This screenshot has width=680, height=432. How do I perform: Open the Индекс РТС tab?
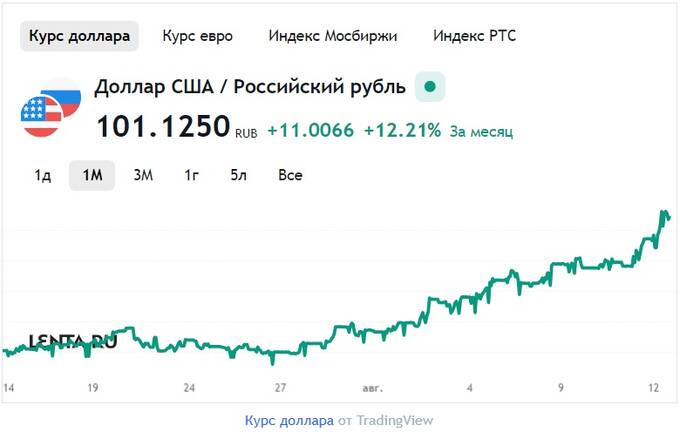click(x=474, y=36)
